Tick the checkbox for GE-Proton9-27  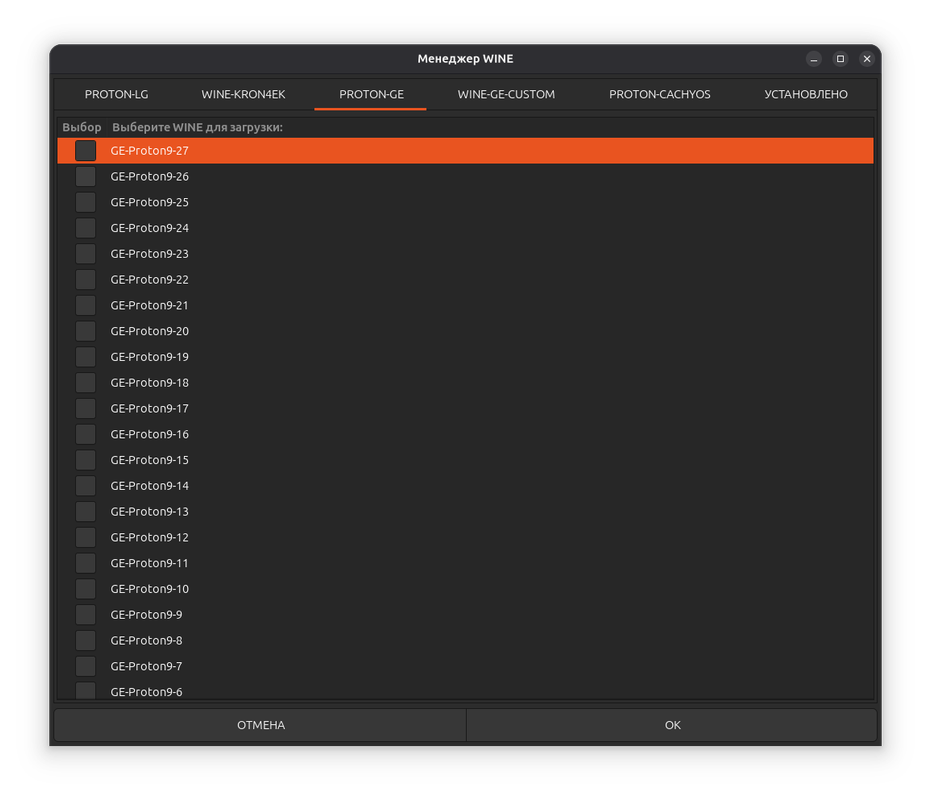tap(86, 151)
